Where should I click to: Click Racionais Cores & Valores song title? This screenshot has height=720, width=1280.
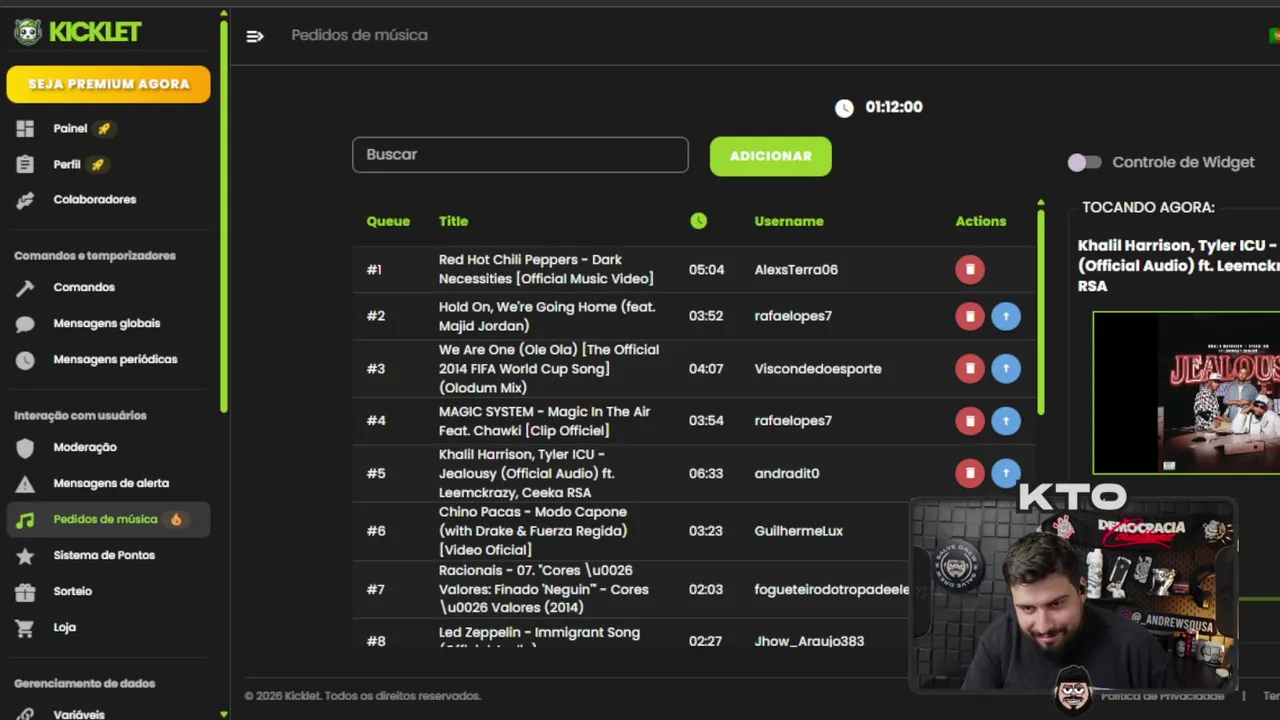tap(543, 589)
